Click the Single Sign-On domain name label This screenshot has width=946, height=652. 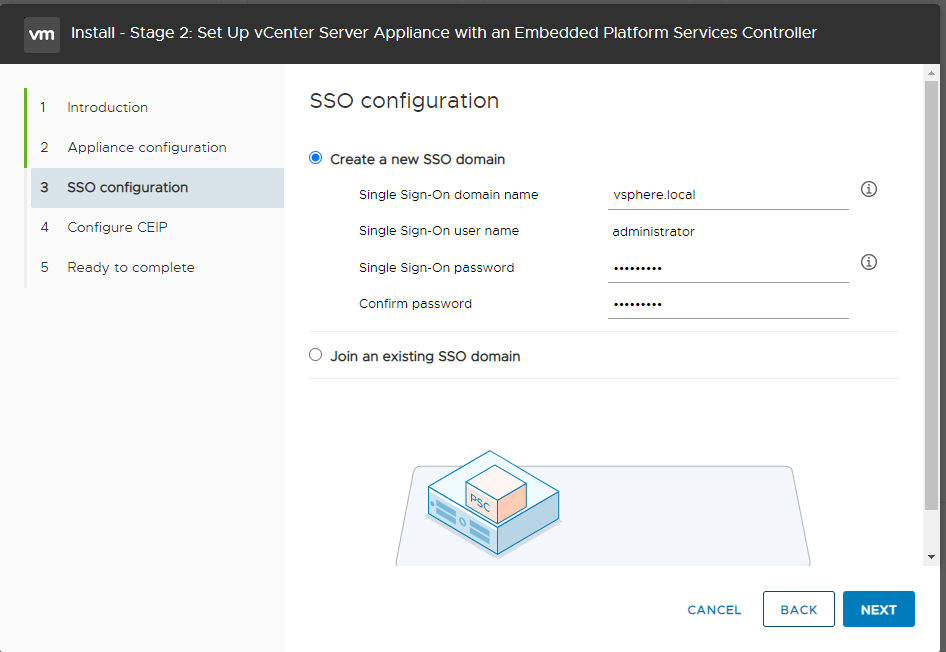pyautogui.click(x=448, y=195)
